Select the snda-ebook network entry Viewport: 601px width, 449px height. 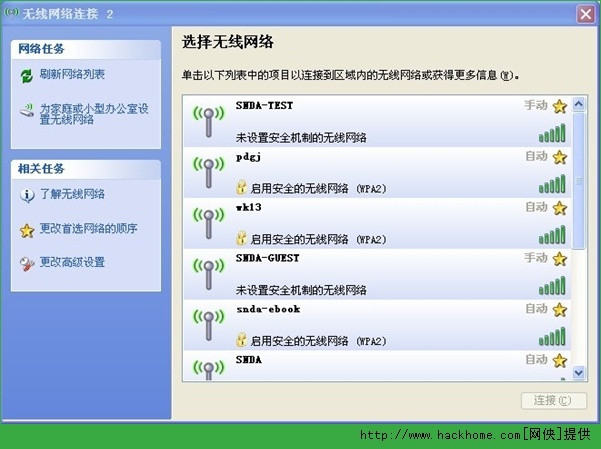pos(380,324)
